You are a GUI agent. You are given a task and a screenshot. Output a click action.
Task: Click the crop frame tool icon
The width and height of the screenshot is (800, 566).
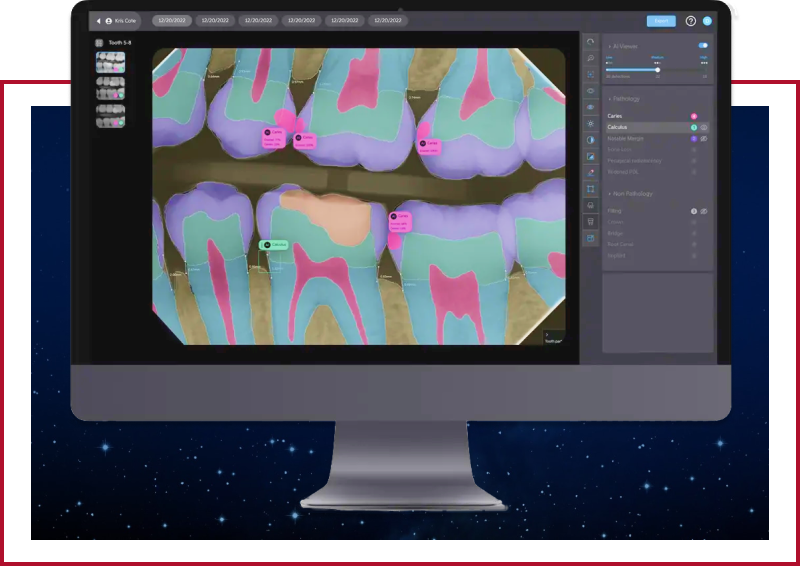point(591,189)
